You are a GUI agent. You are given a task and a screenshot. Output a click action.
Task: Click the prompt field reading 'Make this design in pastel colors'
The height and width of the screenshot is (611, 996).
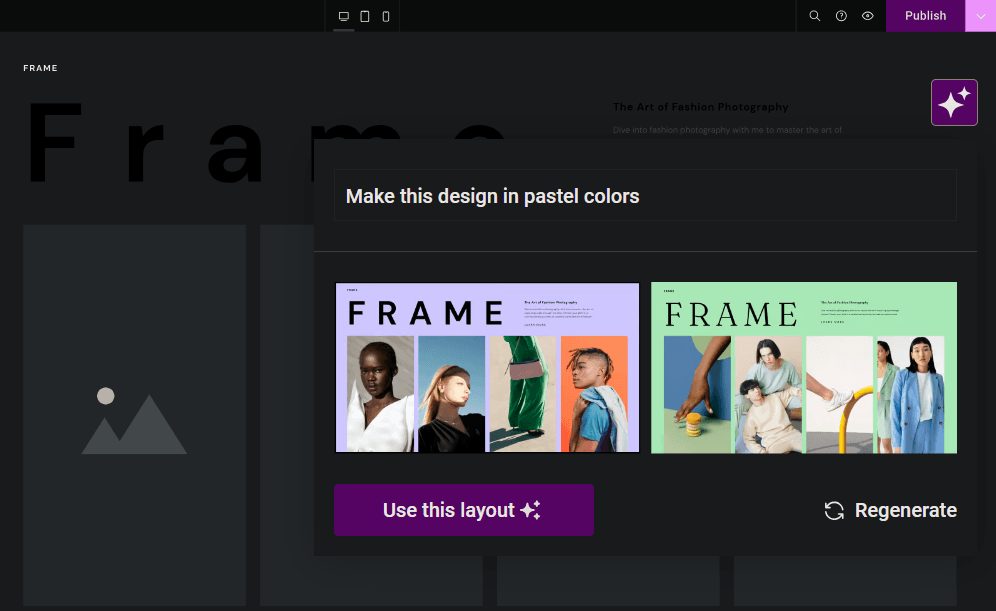point(645,196)
